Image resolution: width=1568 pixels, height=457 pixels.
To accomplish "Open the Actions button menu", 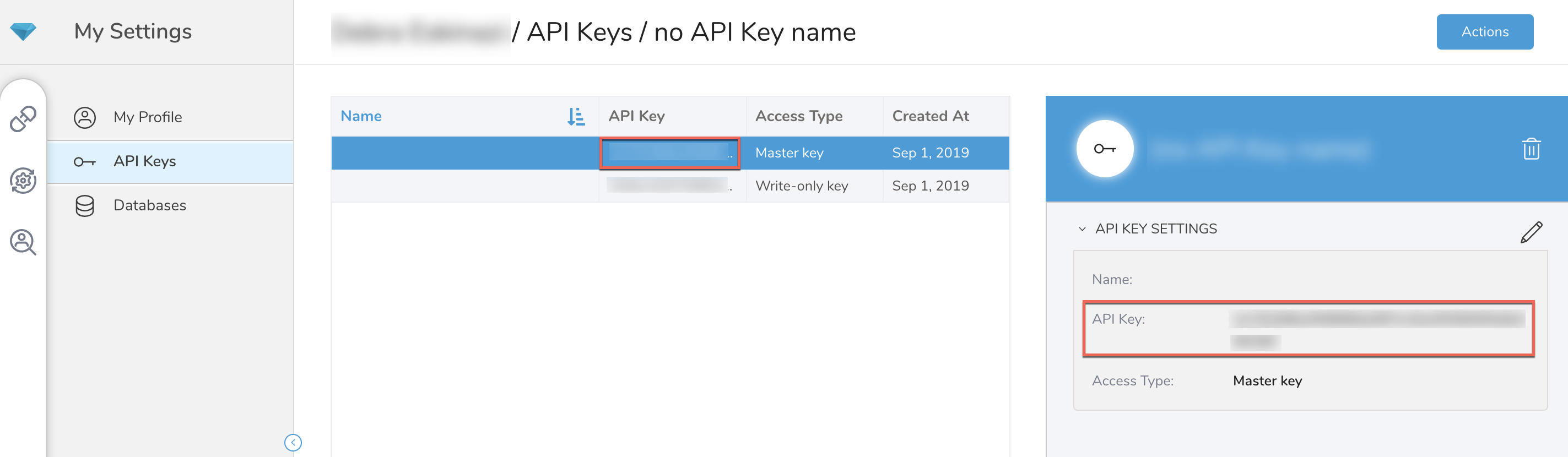I will [x=1484, y=31].
